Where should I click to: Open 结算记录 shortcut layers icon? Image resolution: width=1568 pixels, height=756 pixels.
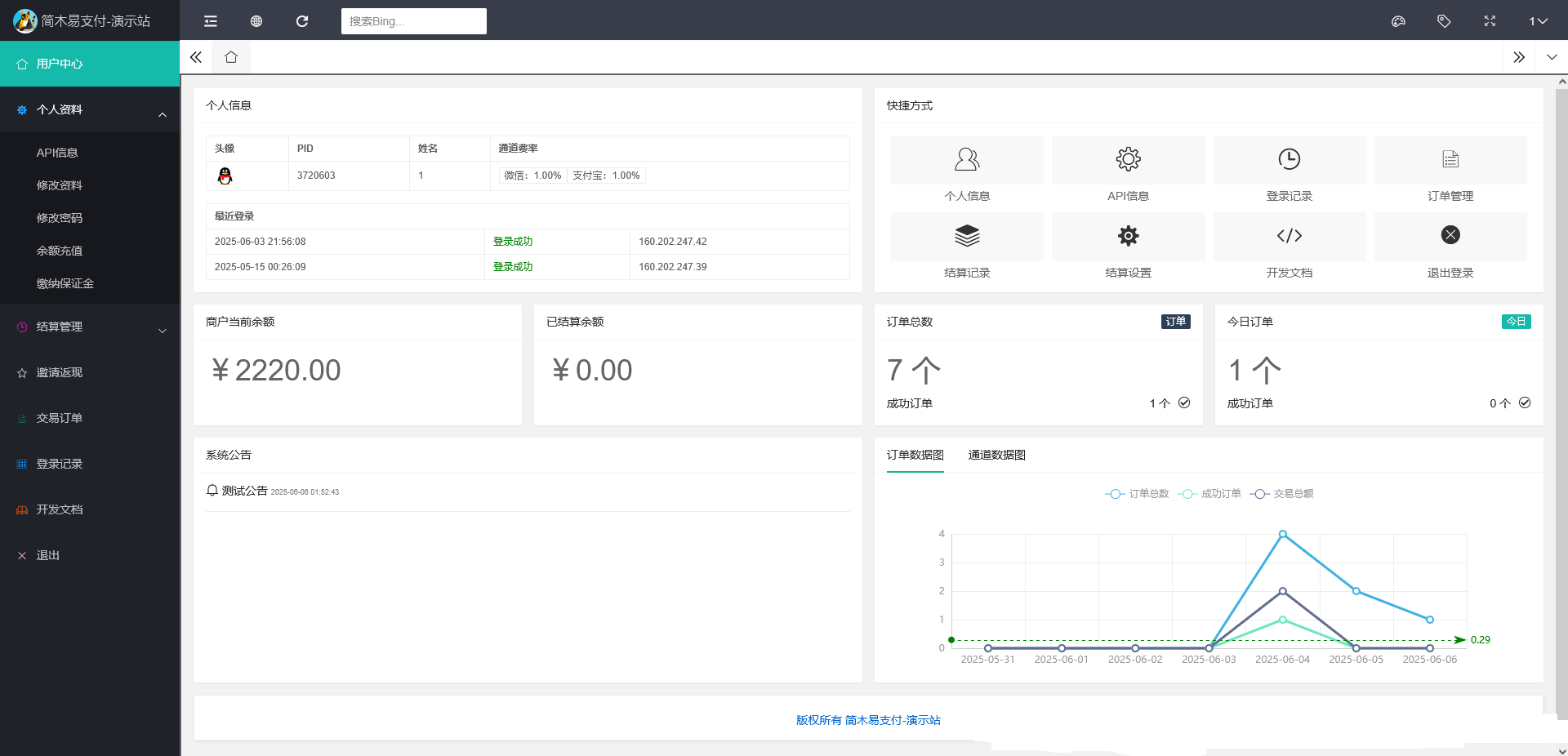tap(967, 236)
